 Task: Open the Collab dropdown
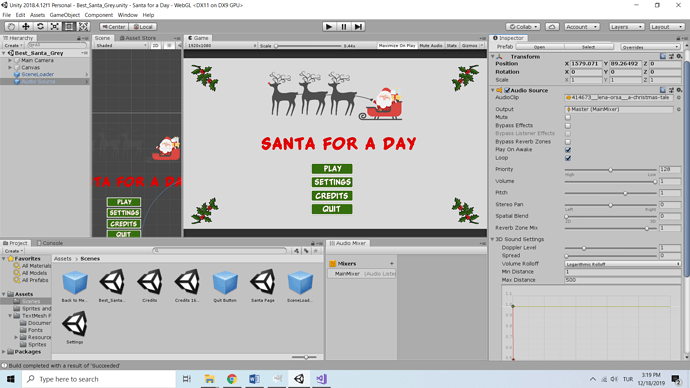522,27
